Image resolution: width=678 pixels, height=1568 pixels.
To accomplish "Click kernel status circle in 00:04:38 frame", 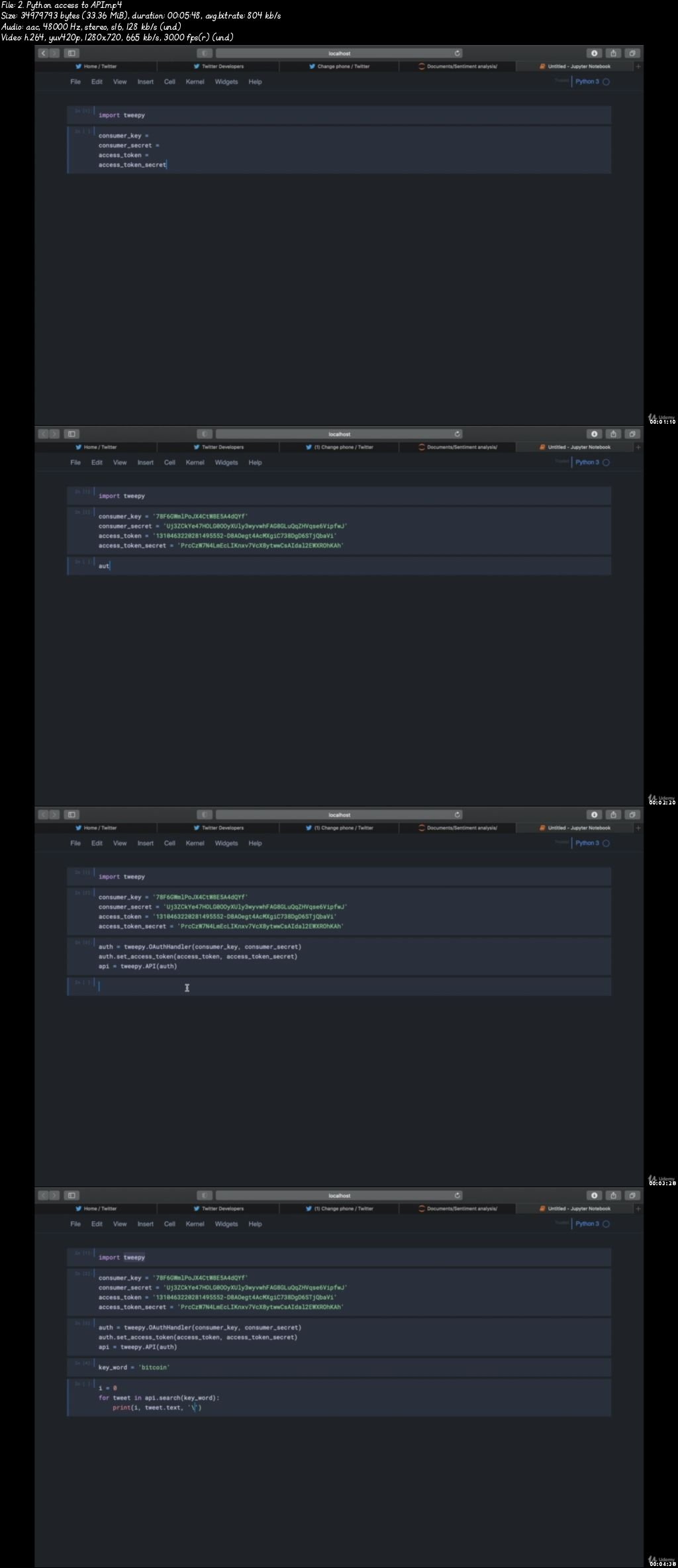I will click(x=606, y=1224).
